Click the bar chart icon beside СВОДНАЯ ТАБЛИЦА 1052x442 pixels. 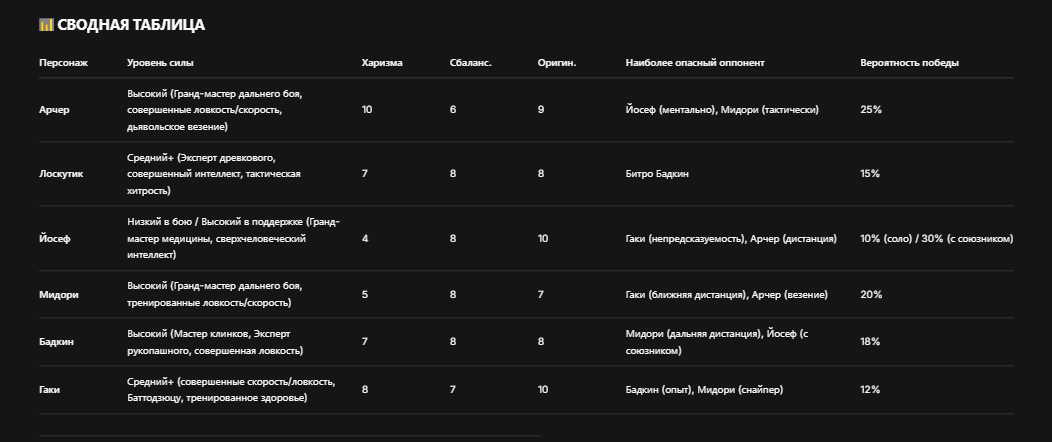[46, 25]
